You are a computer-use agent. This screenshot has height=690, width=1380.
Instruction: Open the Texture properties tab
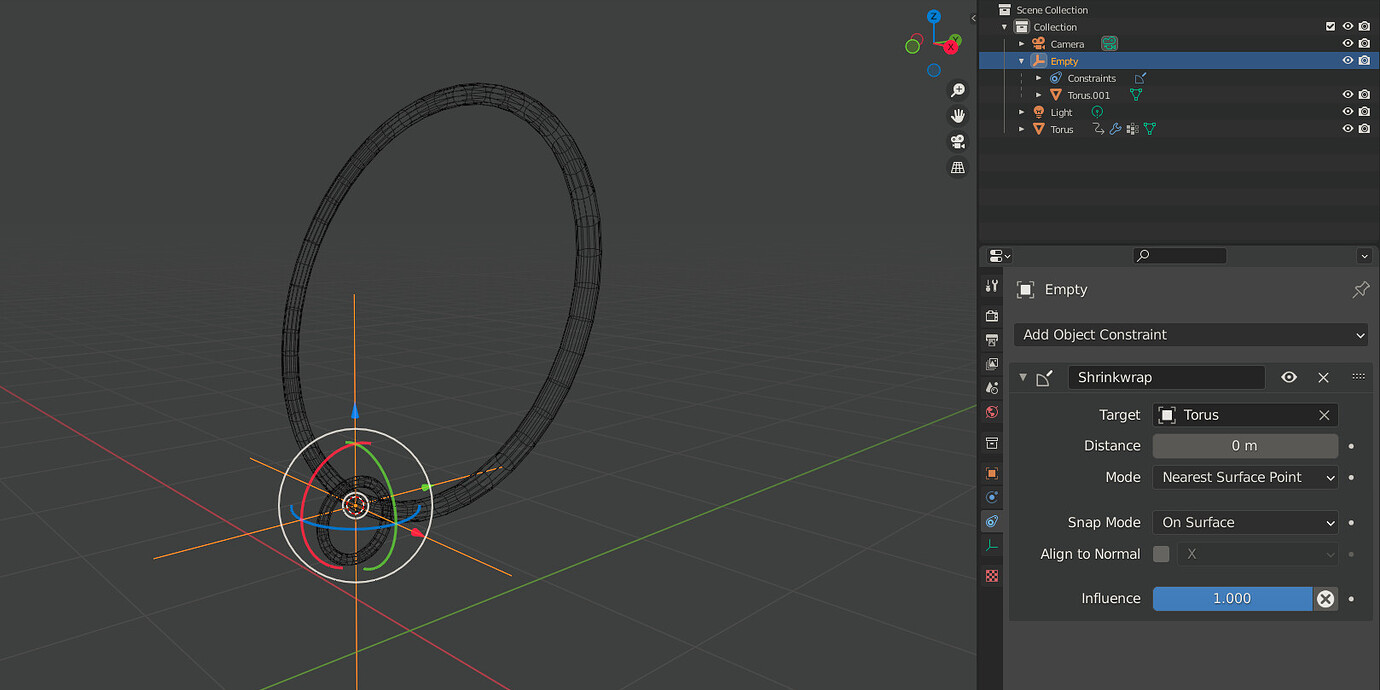(991, 576)
